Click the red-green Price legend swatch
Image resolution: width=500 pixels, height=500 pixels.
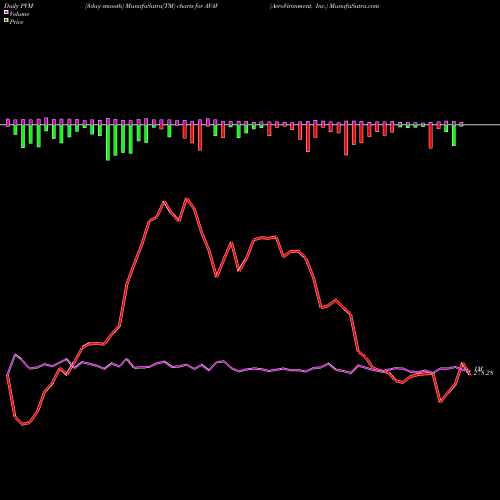point(6,21)
